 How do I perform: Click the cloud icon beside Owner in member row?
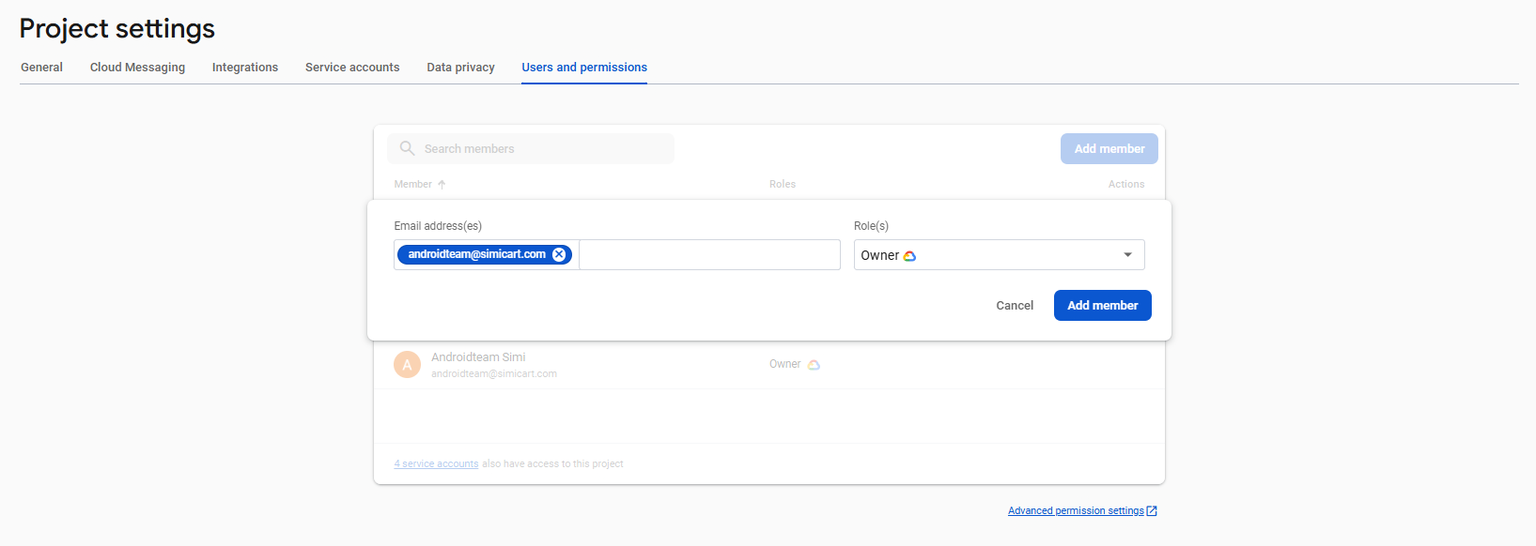click(x=814, y=365)
